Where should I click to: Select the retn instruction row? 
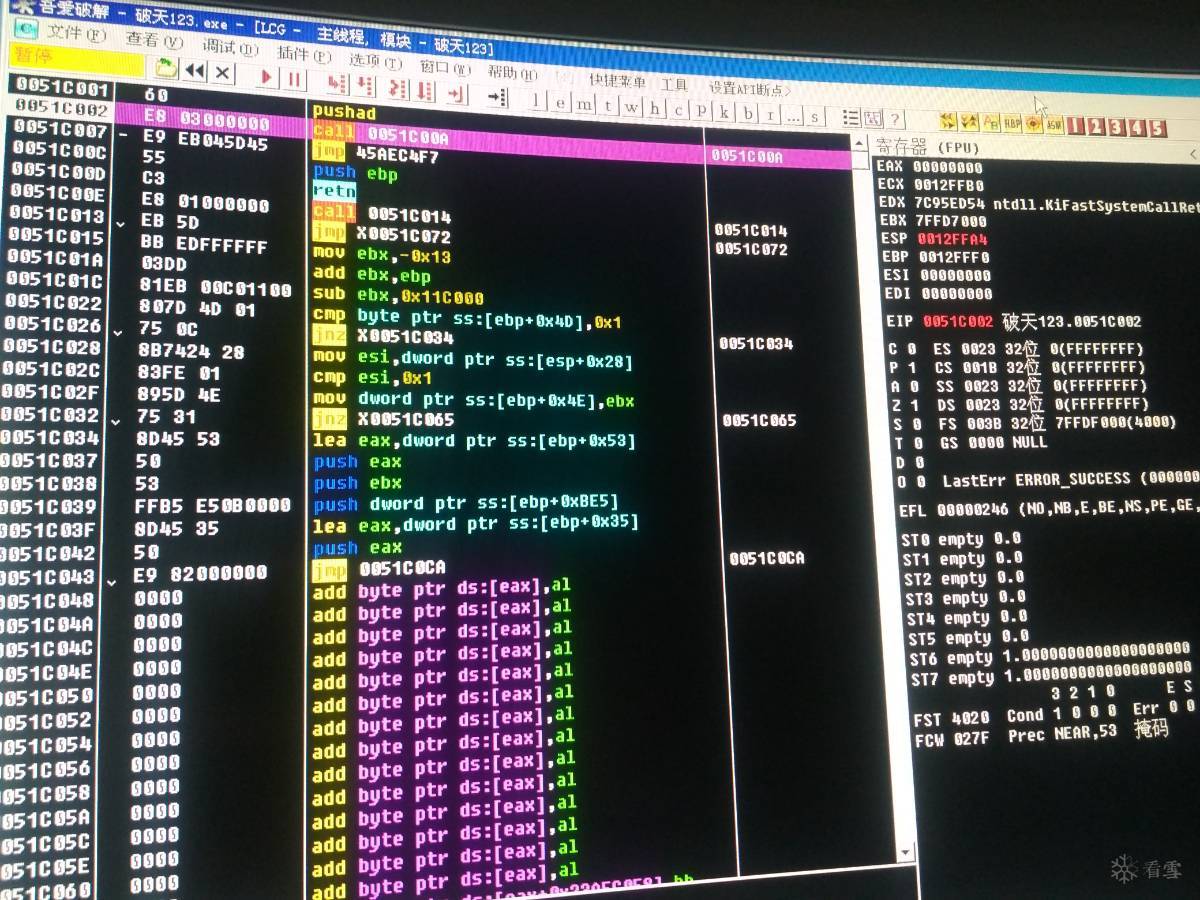(333, 190)
